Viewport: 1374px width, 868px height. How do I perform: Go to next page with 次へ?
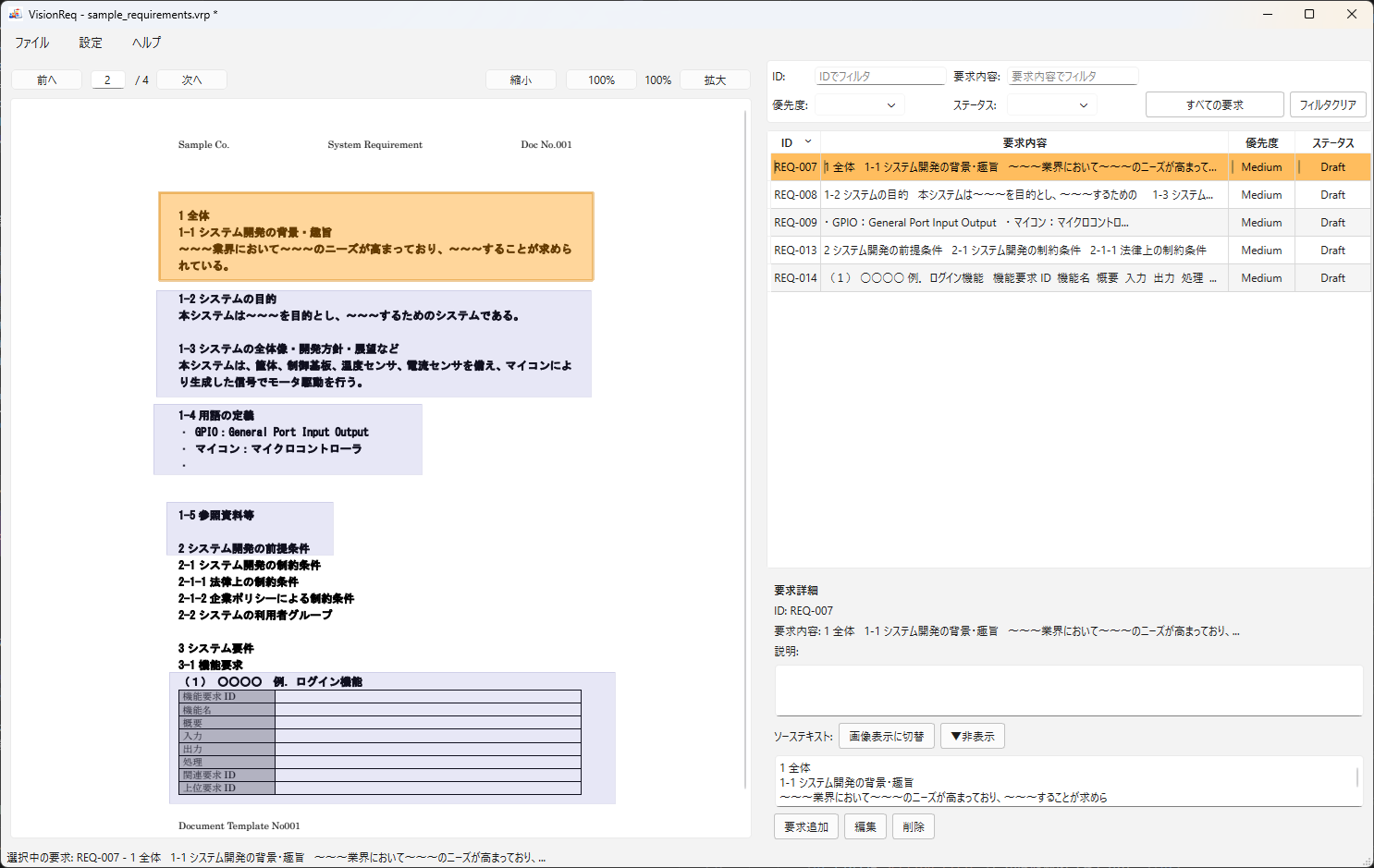191,79
